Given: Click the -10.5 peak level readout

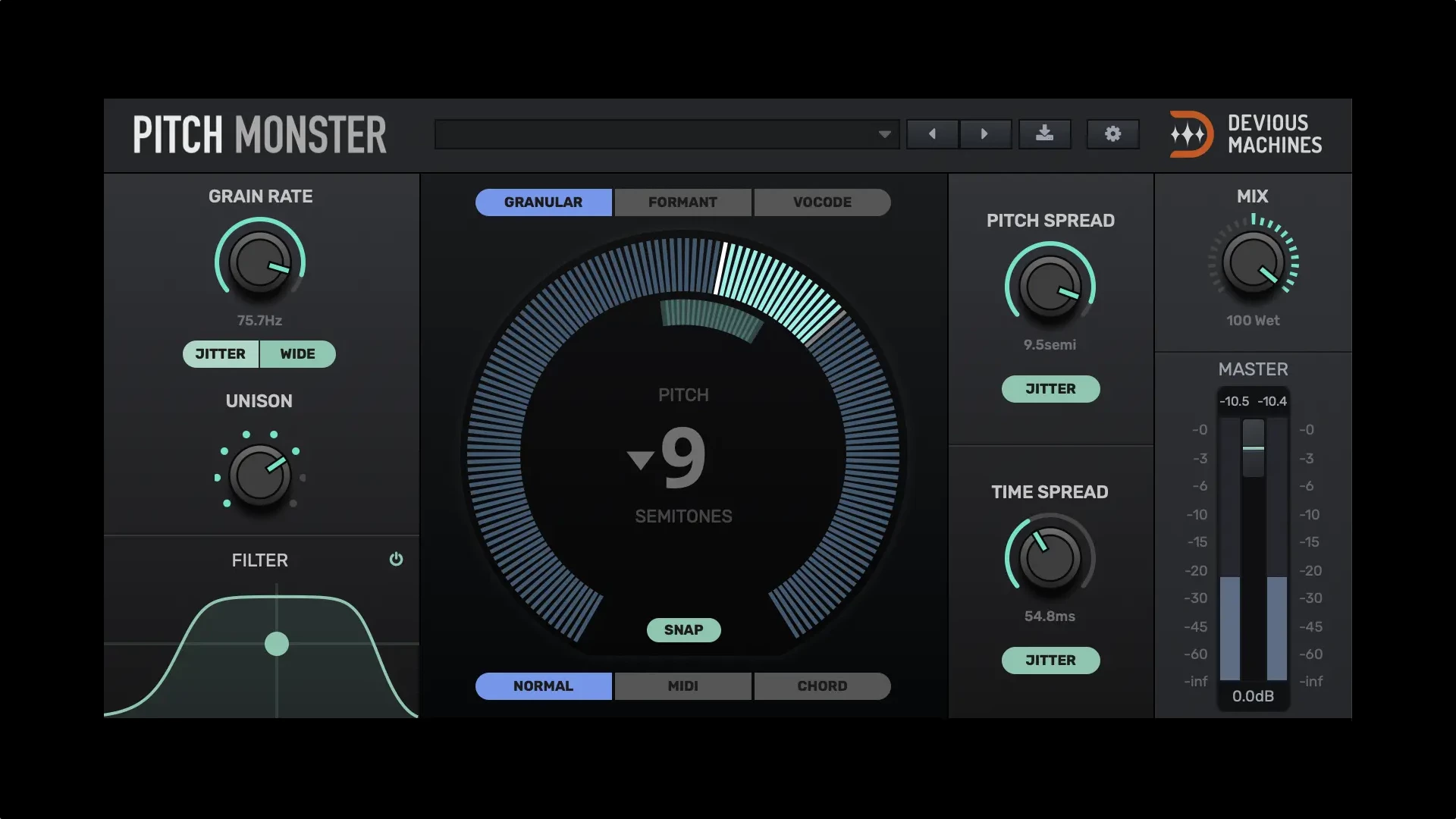Looking at the screenshot, I should [x=1235, y=401].
